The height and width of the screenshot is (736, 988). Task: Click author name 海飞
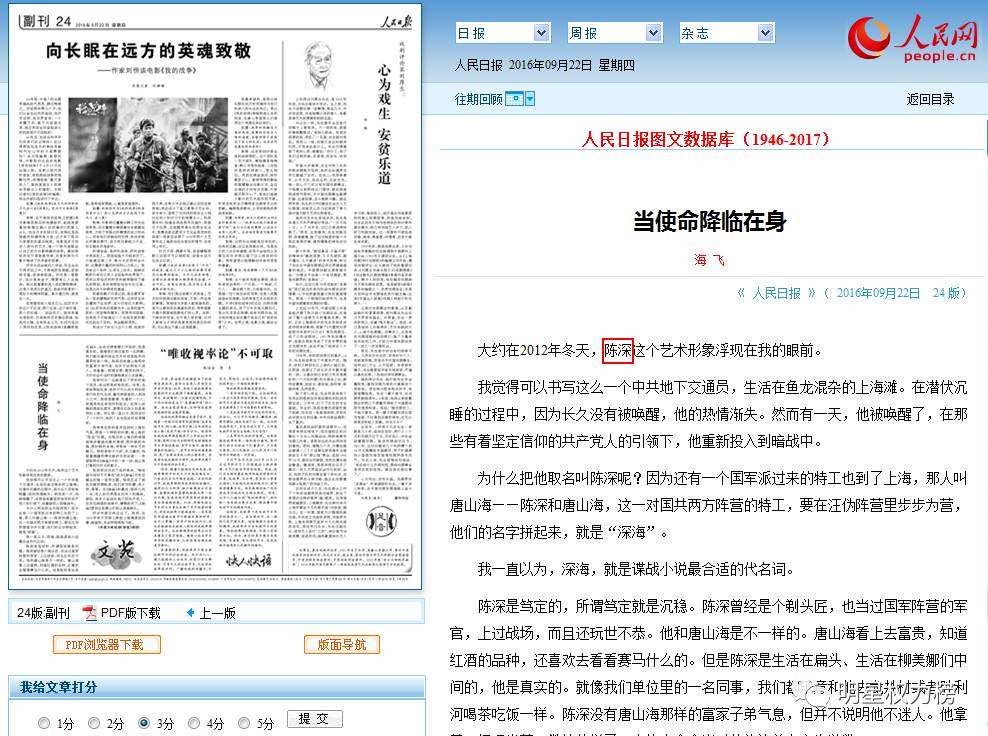[x=709, y=260]
